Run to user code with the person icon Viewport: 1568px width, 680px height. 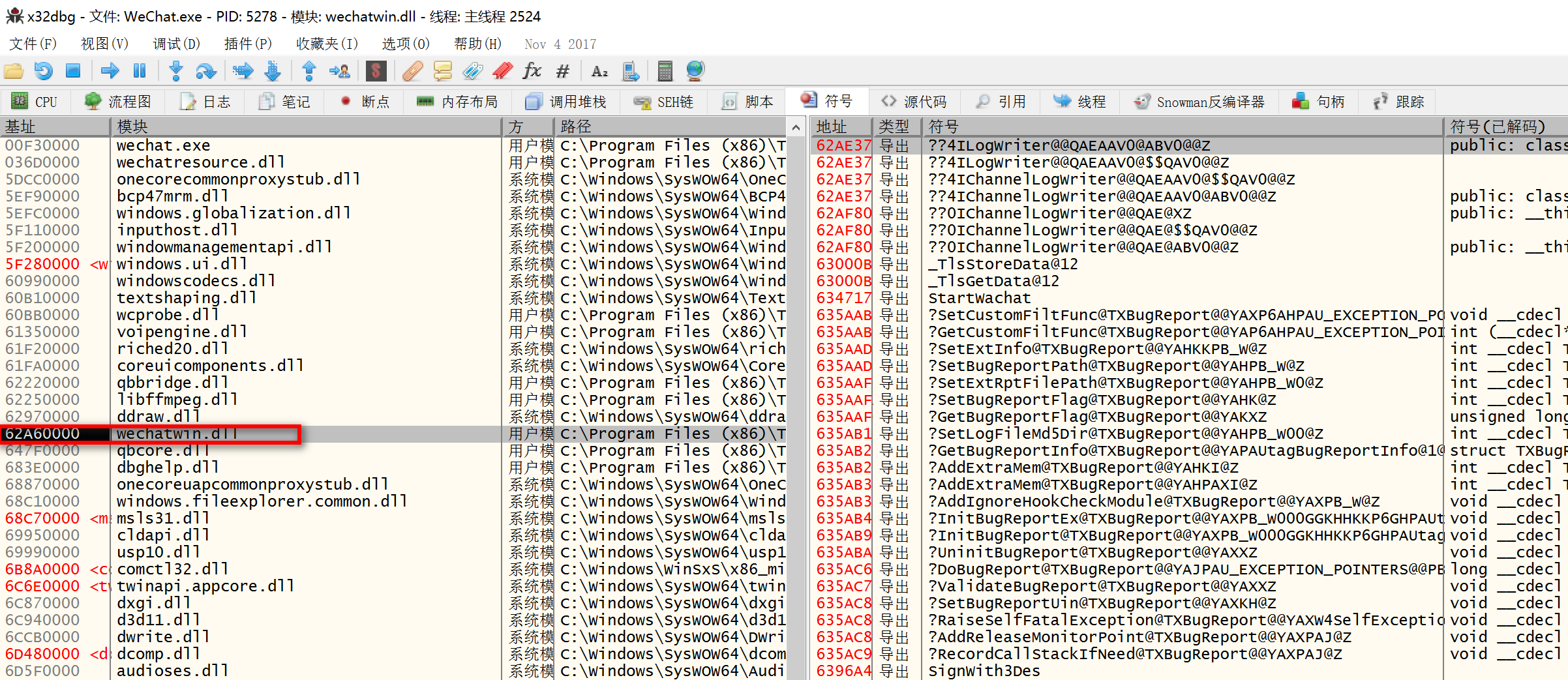339,70
